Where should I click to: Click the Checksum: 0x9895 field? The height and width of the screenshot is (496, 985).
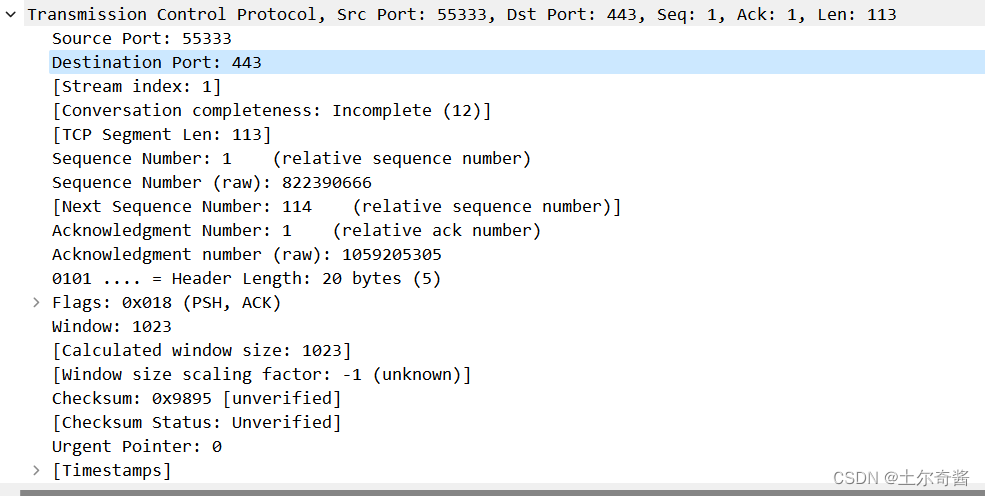click(x=196, y=398)
